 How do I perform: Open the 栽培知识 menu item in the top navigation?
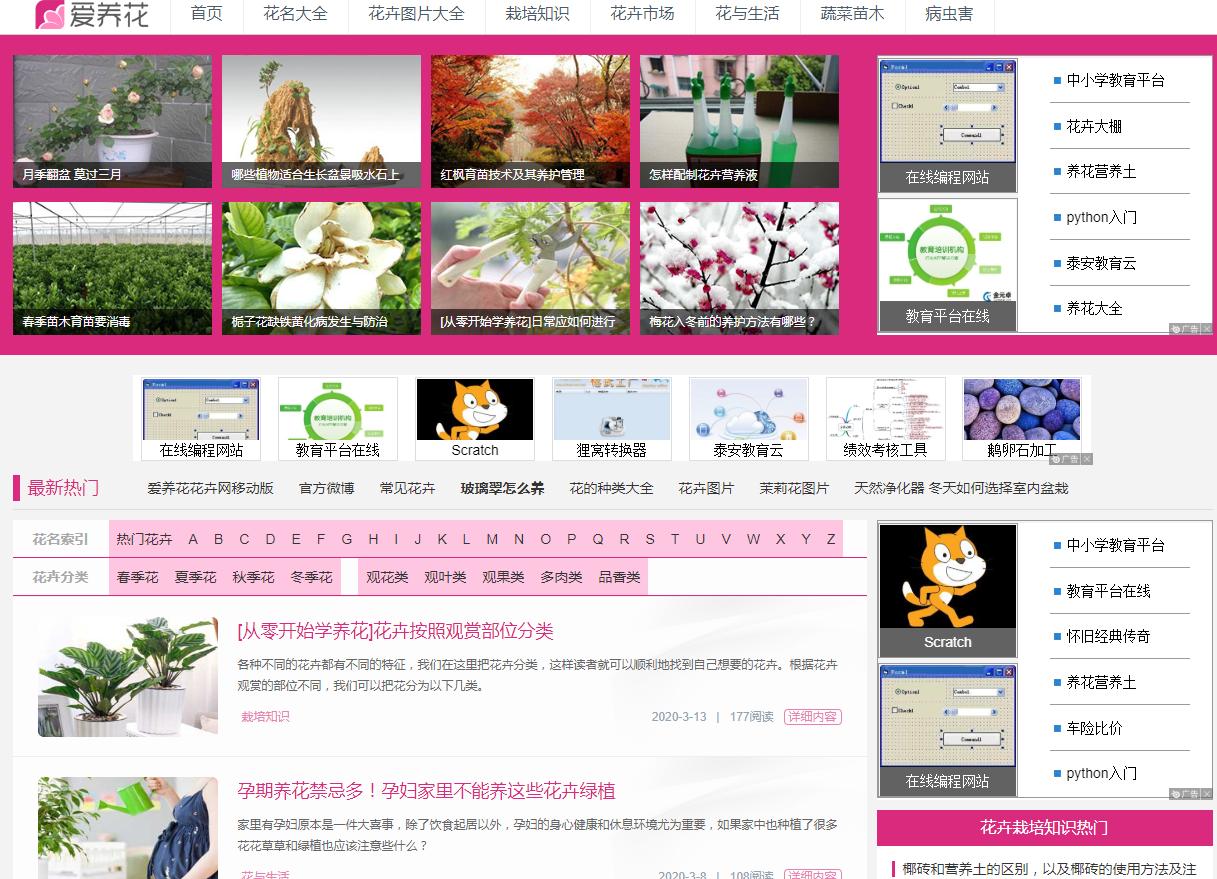[538, 15]
